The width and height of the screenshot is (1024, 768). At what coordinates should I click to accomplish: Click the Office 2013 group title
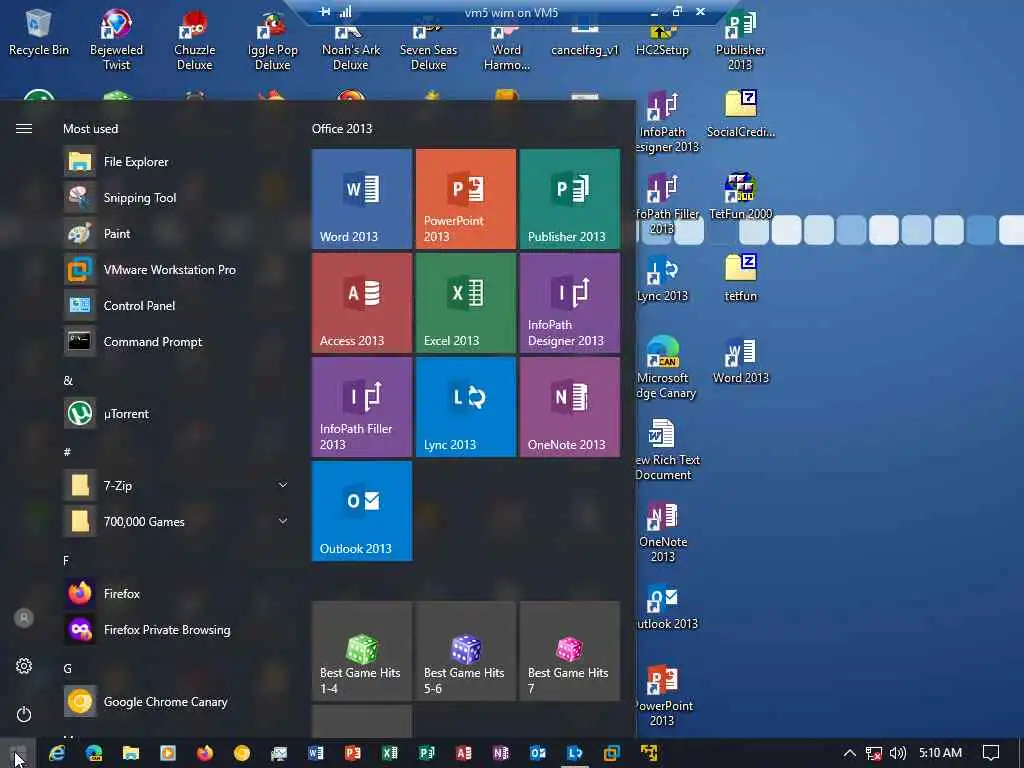[342, 129]
